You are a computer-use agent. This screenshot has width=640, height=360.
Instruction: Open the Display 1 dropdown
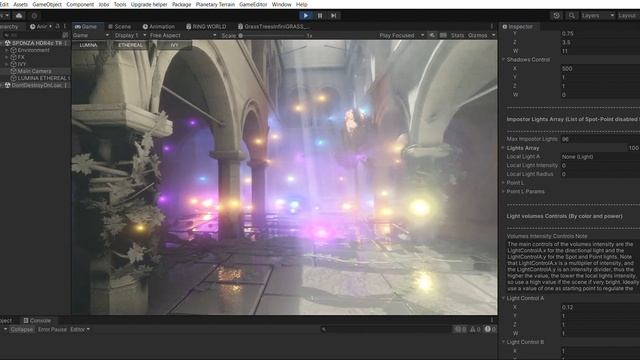coord(130,36)
